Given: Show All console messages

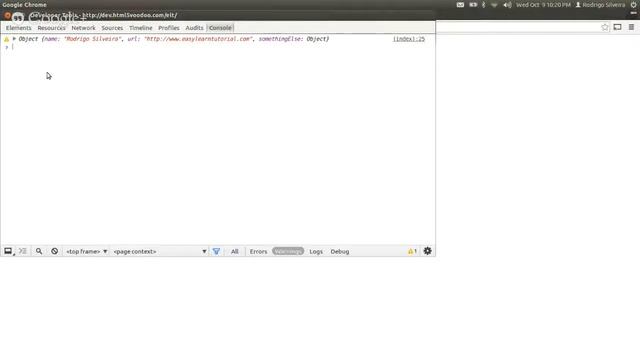Looking at the screenshot, I should click(x=235, y=251).
